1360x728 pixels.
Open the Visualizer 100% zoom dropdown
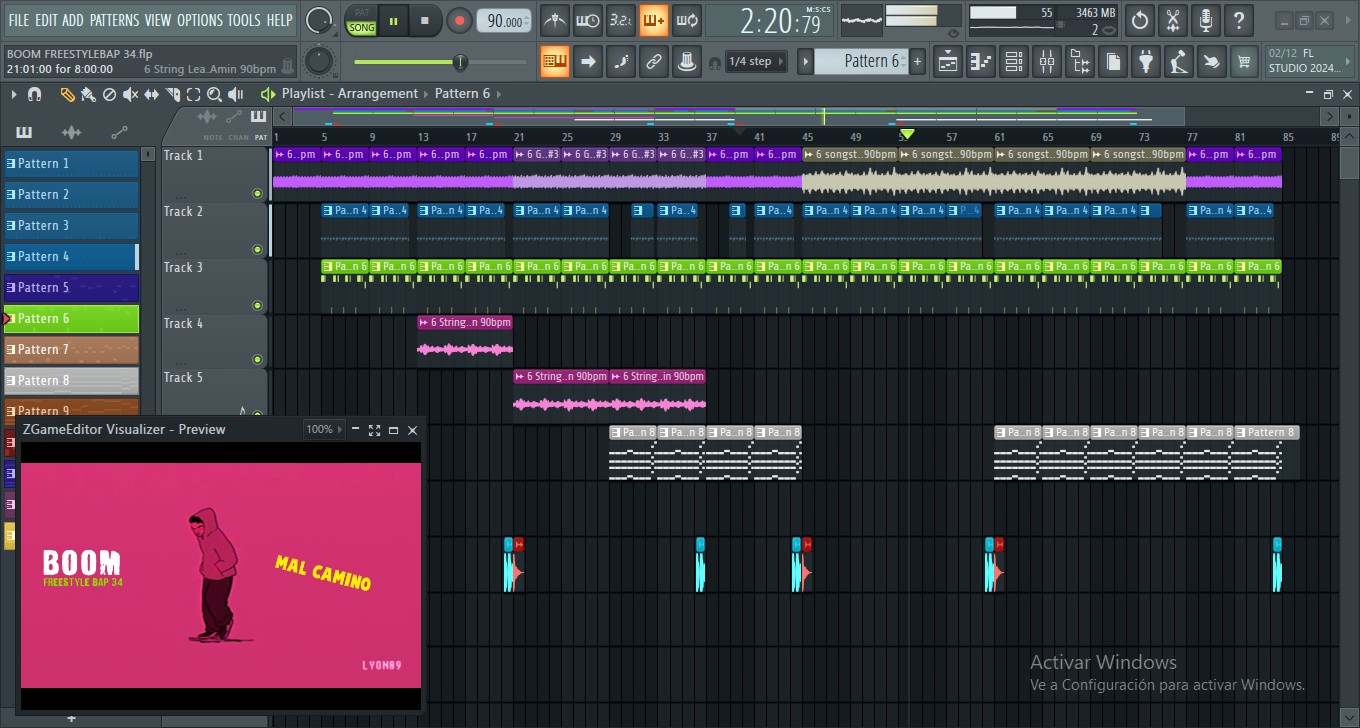(324, 429)
